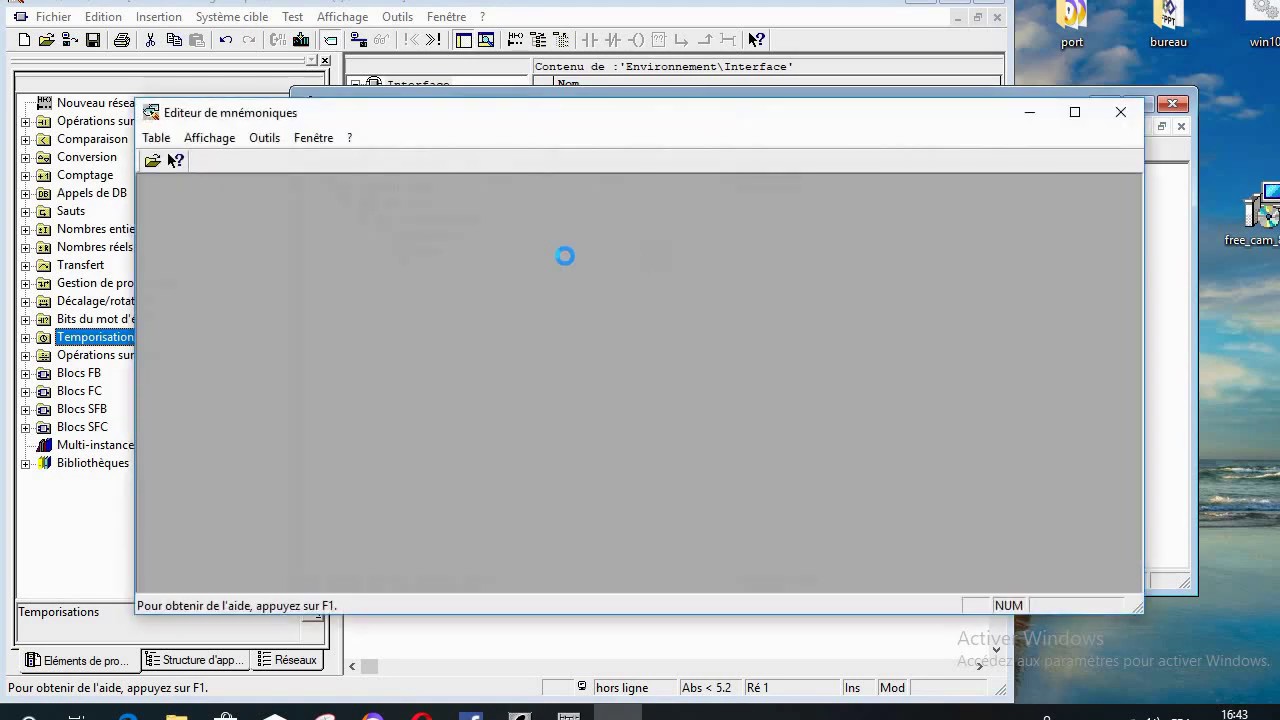The image size is (1280, 720).
Task: Click open folder icon in Editeur de mnémoniques
Action: coord(152,161)
